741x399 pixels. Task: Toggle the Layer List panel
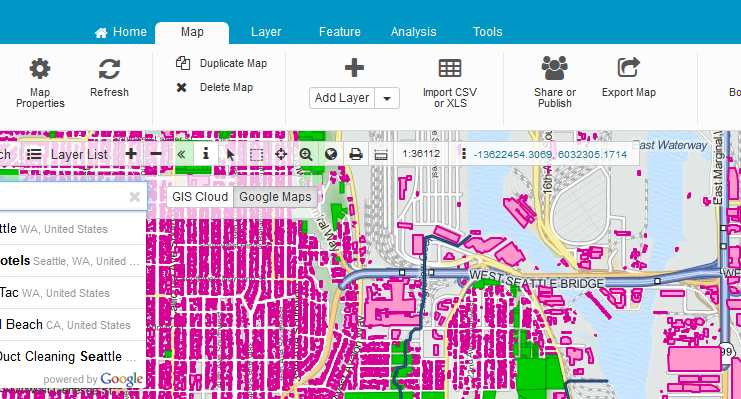tap(67, 155)
